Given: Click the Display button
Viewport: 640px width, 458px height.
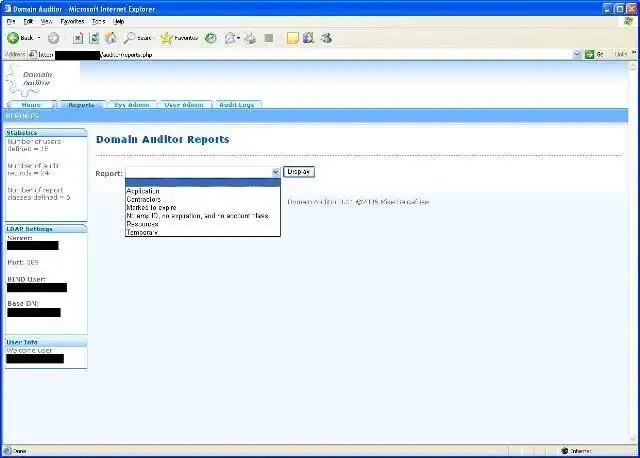Looking at the screenshot, I should 299,172.
